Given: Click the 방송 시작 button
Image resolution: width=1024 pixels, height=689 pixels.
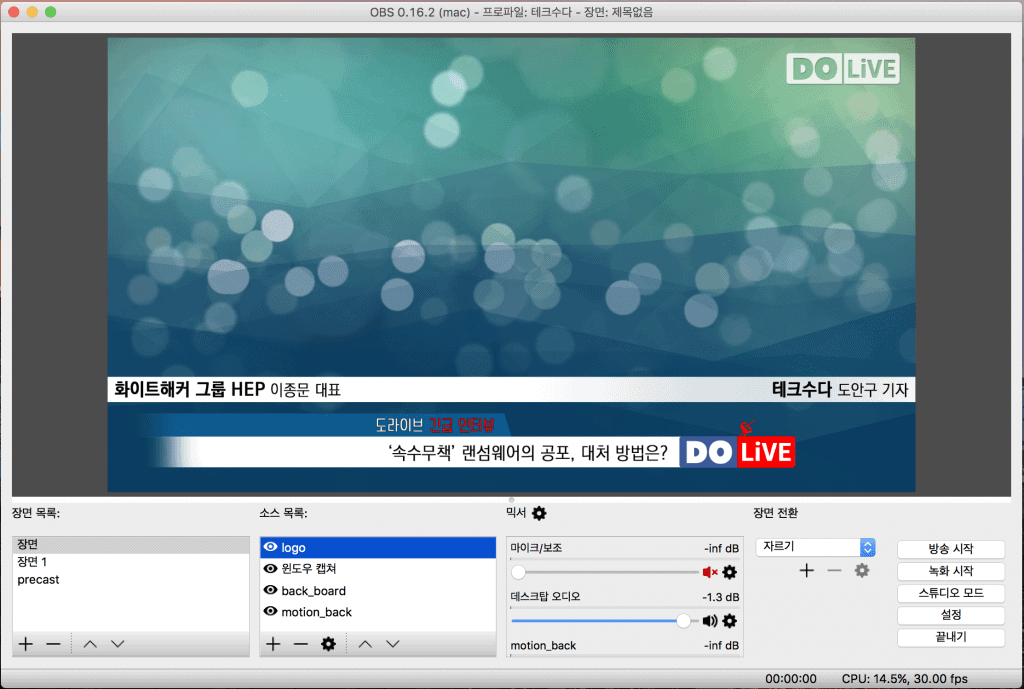Looking at the screenshot, I should [x=950, y=549].
